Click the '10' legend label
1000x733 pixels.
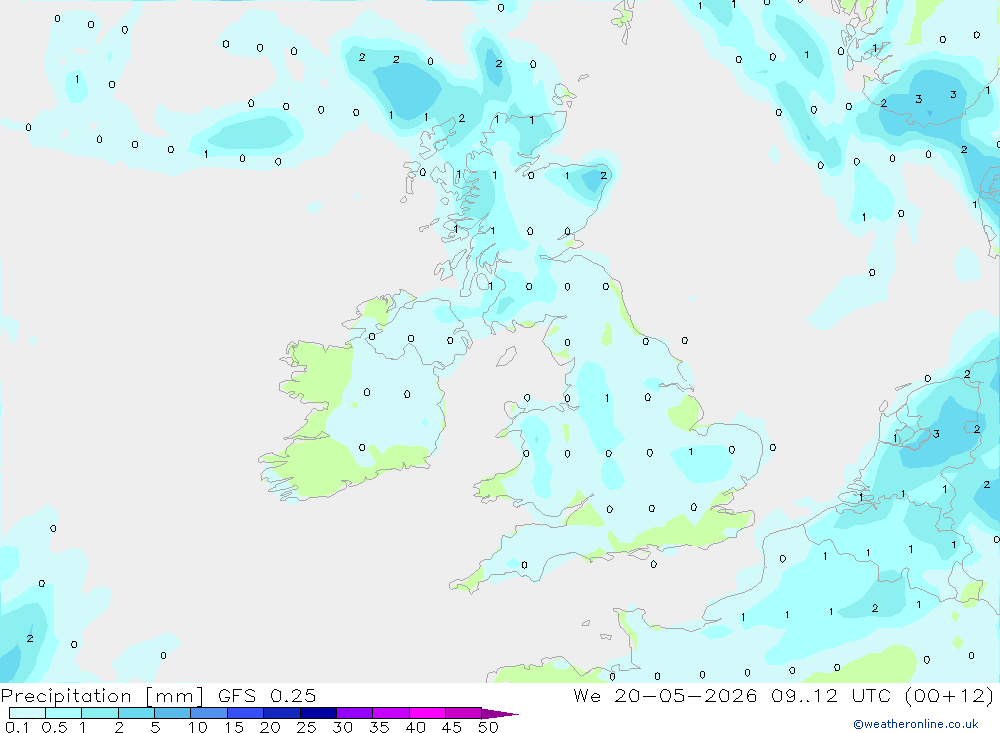pos(198,727)
